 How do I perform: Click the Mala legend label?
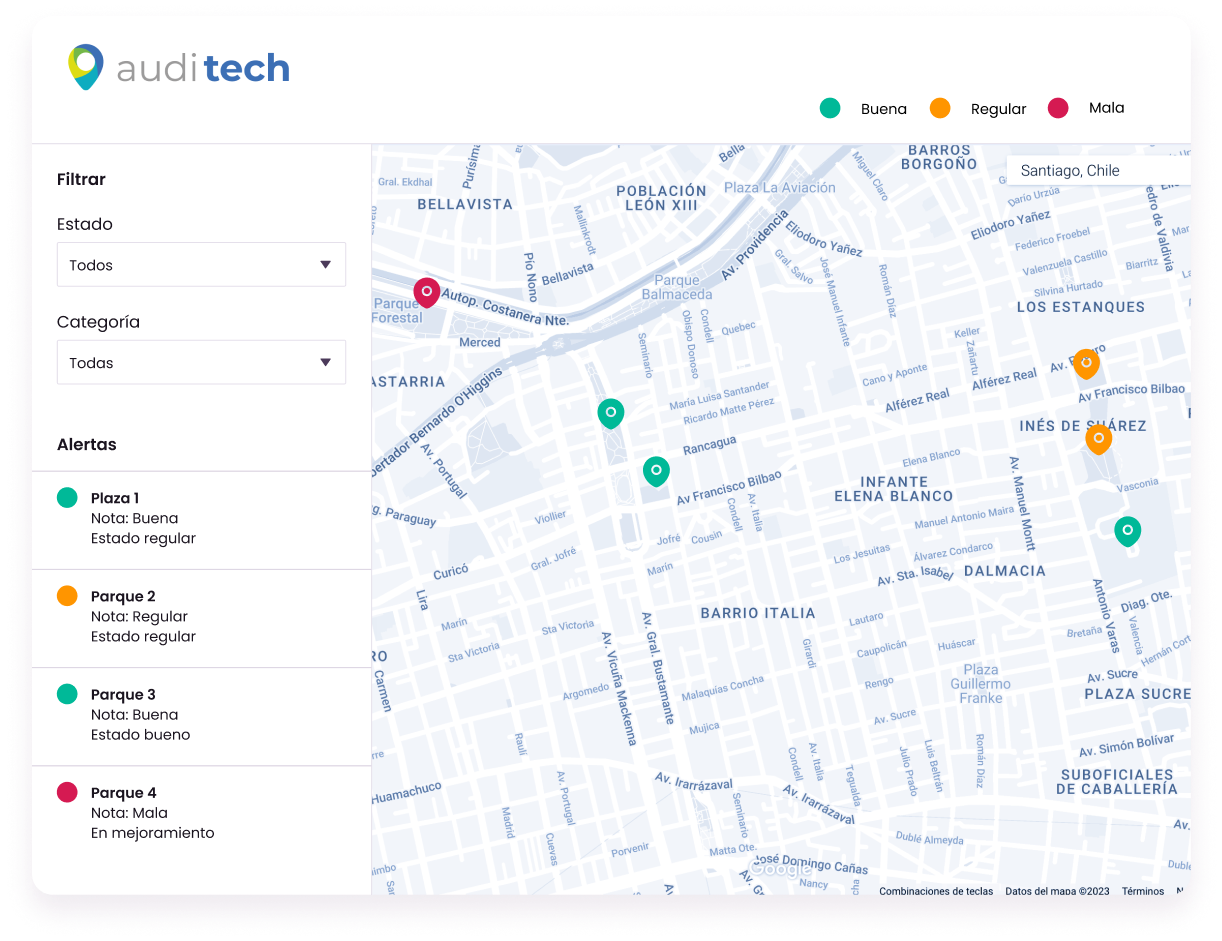1107,108
